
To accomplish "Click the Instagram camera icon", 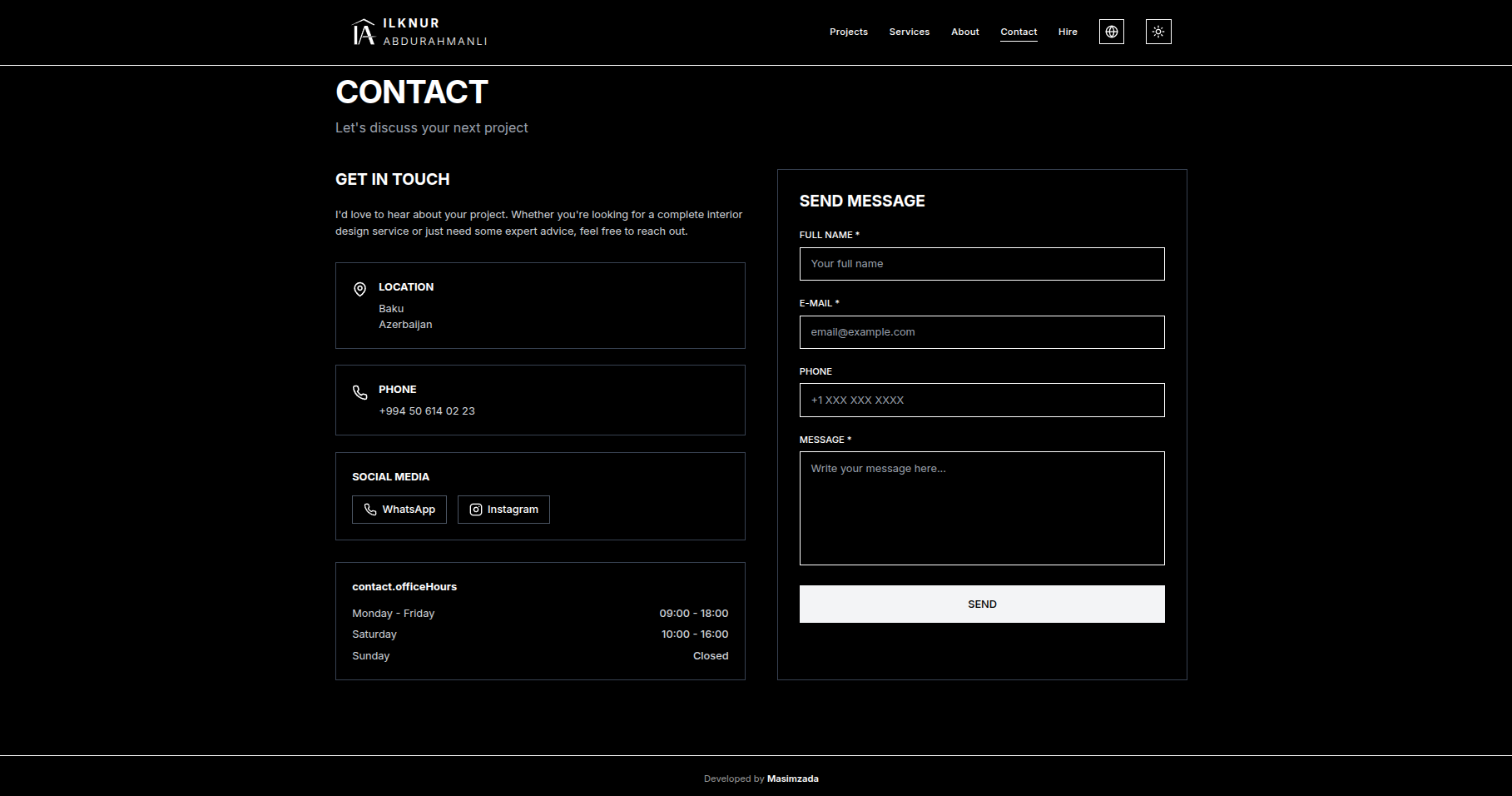I will [x=476, y=510].
